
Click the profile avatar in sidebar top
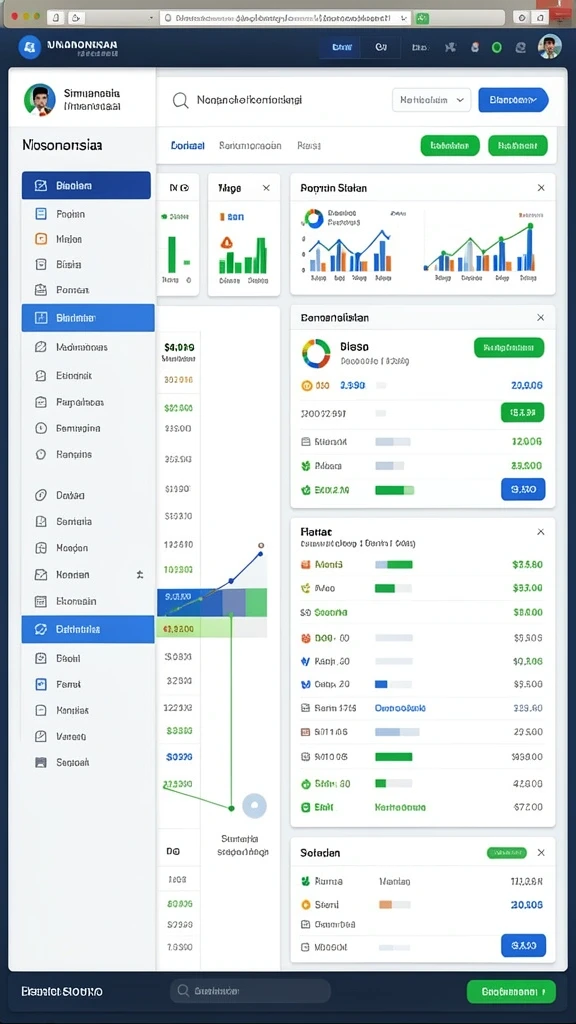[39, 100]
